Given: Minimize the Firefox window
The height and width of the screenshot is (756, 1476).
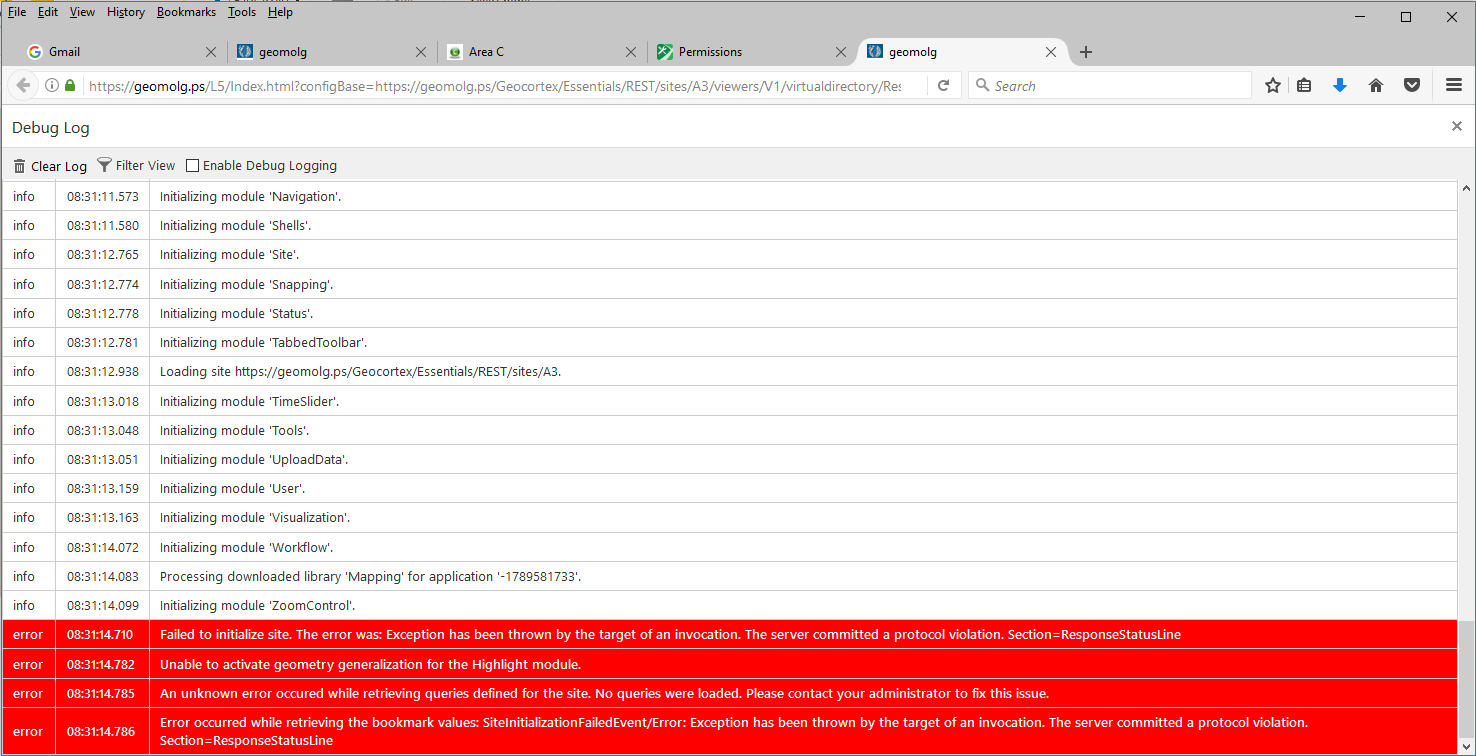Looking at the screenshot, I should coord(1360,17).
